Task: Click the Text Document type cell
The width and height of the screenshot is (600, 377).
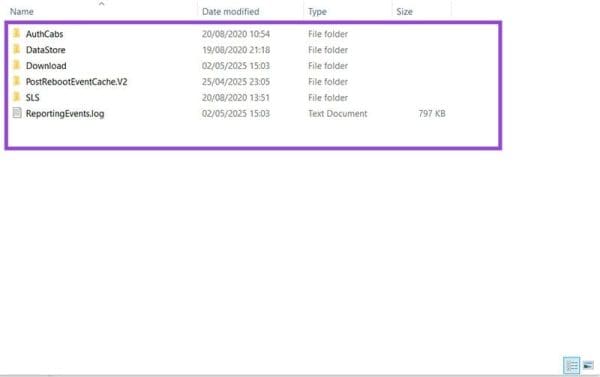Action: coord(338,114)
